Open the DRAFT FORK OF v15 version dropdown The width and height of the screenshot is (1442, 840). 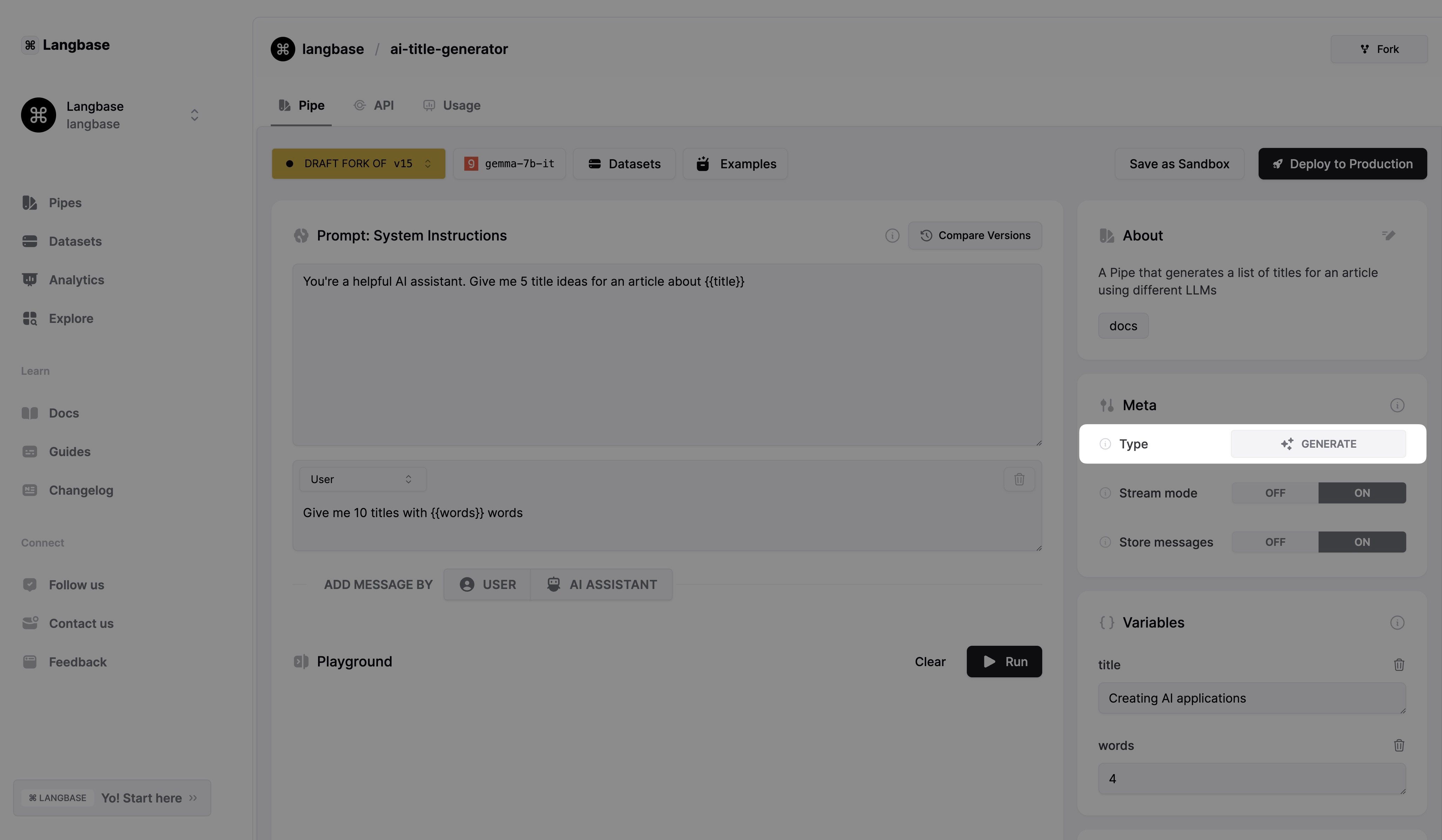pos(358,164)
